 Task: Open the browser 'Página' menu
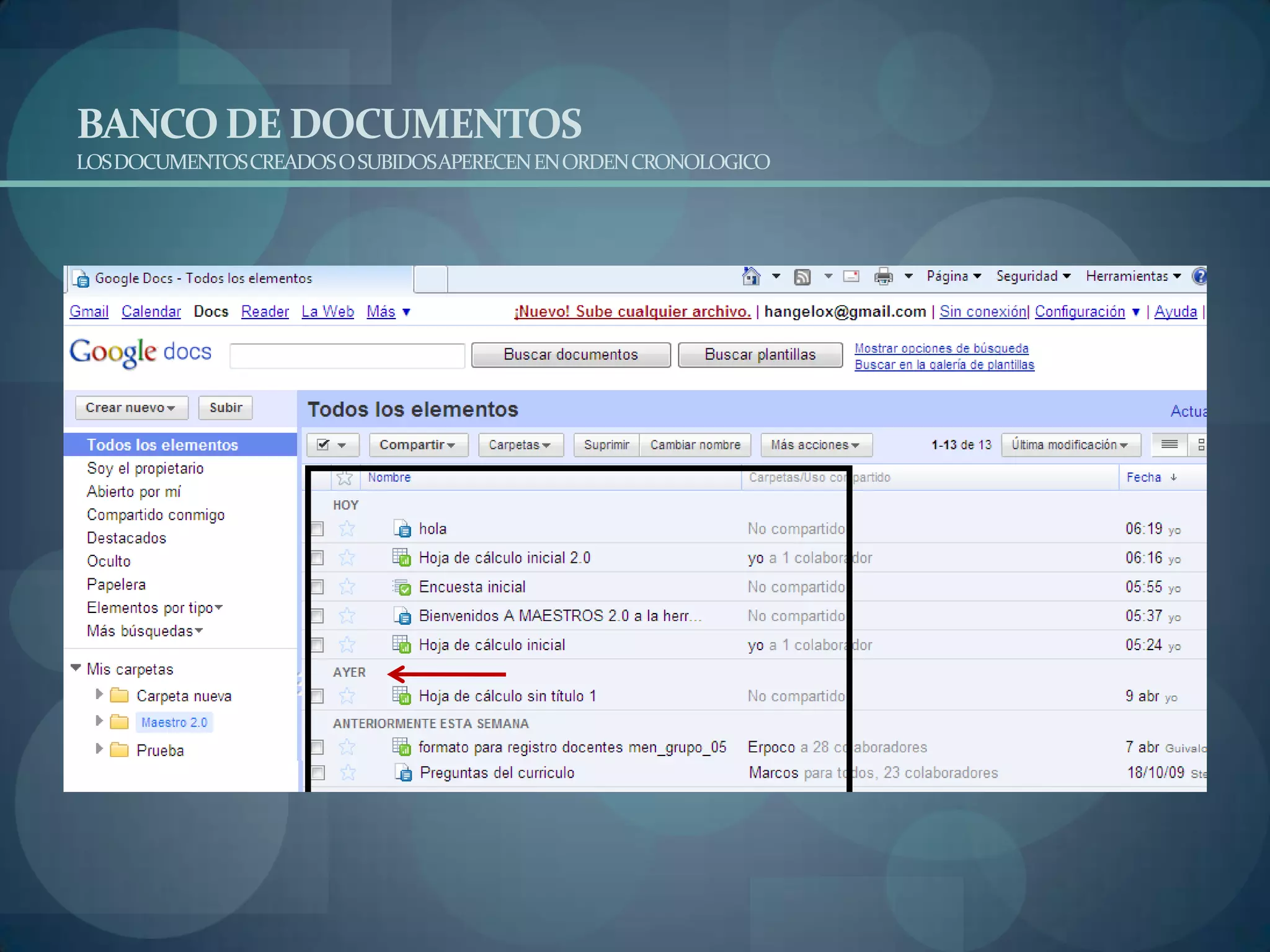pyautogui.click(x=953, y=276)
